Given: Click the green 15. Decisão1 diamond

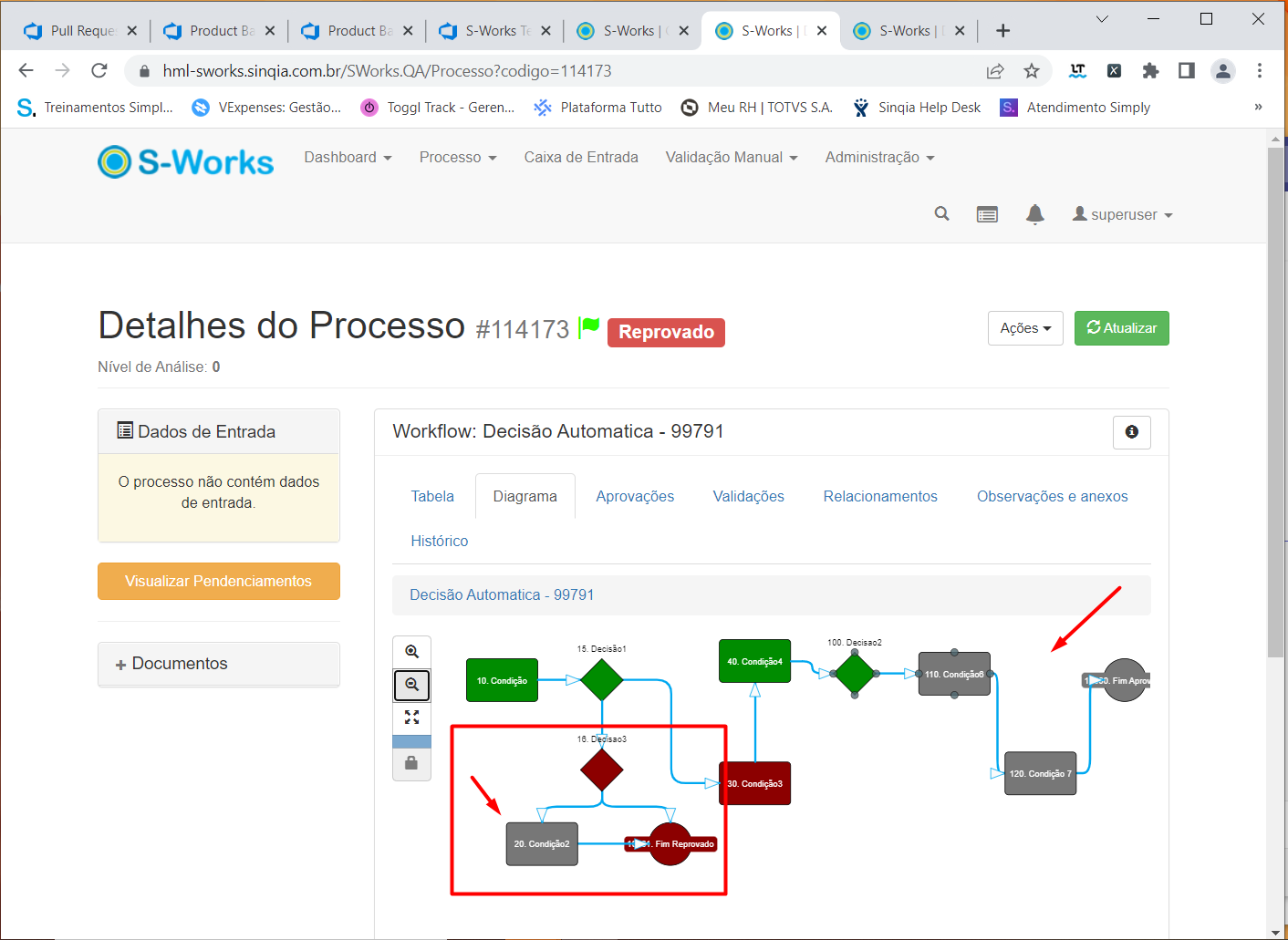Looking at the screenshot, I should click(x=602, y=679).
